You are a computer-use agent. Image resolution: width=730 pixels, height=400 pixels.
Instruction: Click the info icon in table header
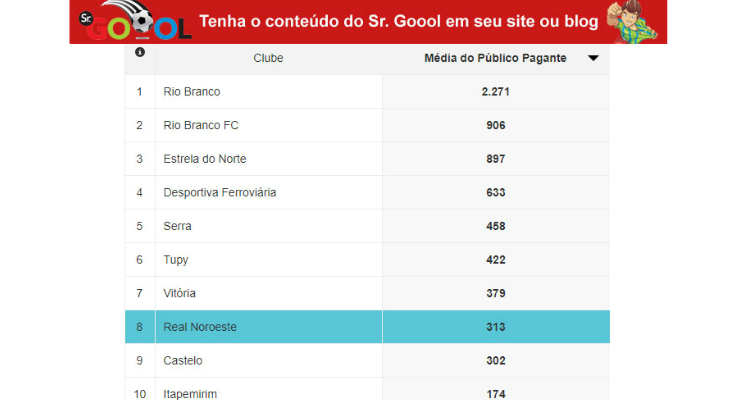(x=140, y=53)
